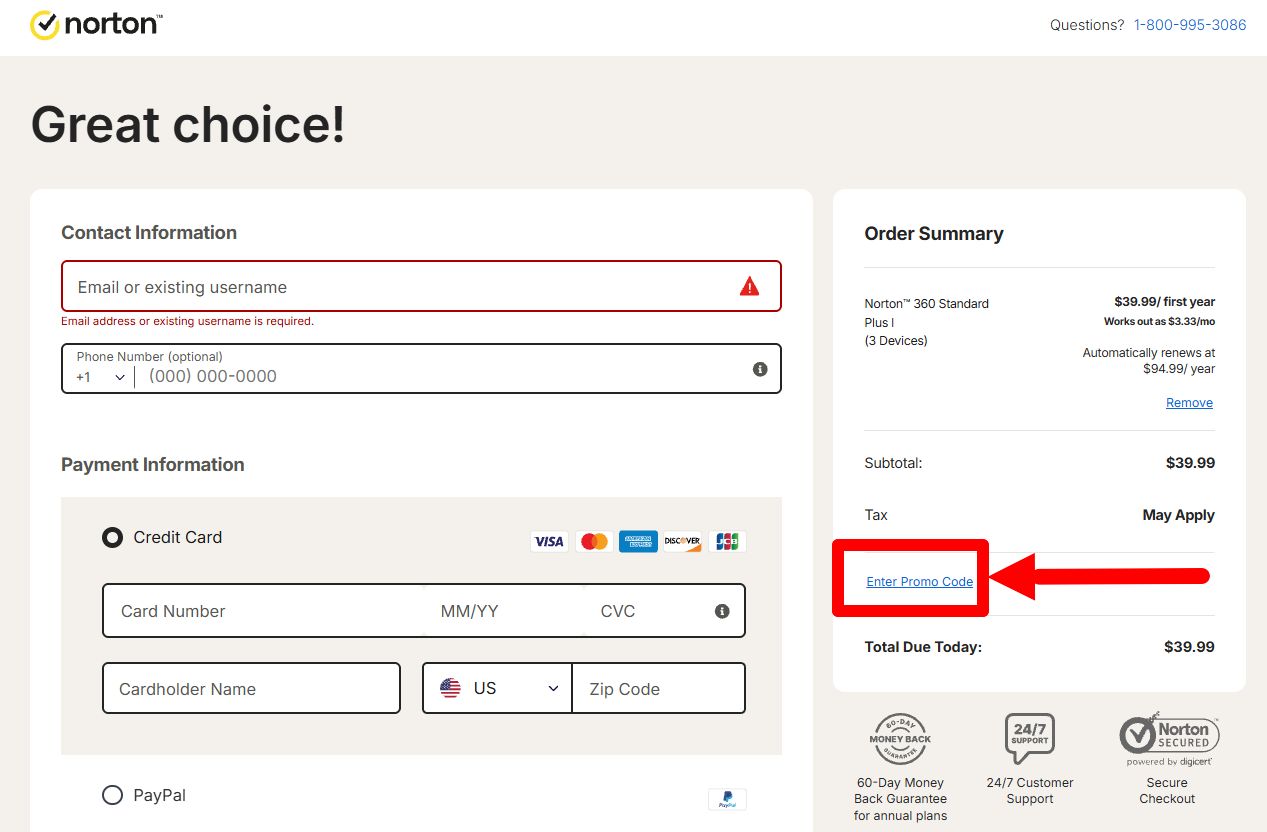The height and width of the screenshot is (832, 1267).
Task: Click the Norton Secured badge
Action: coord(1168,740)
